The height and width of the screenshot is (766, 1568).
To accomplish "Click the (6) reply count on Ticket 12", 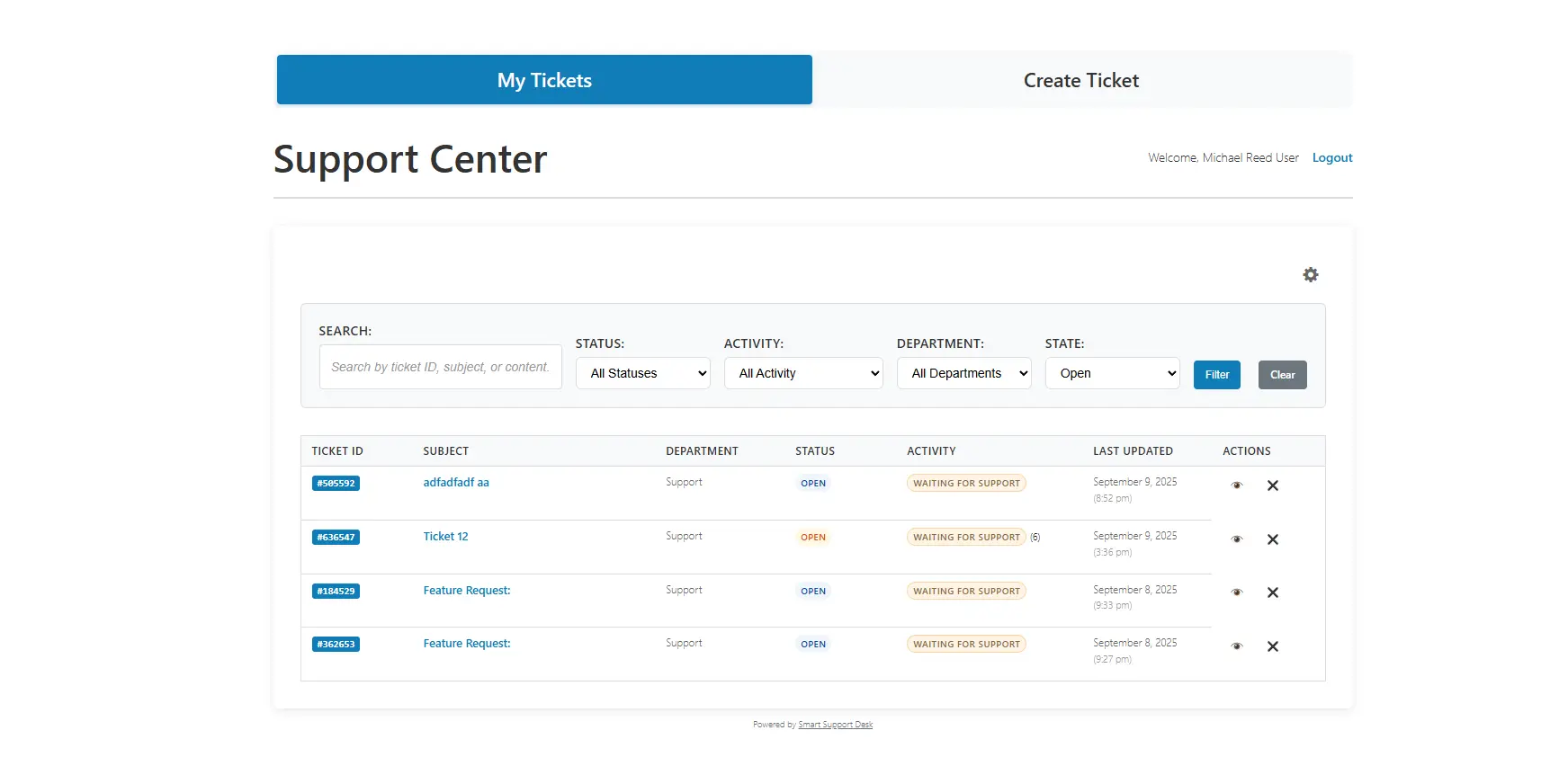I will pyautogui.click(x=1035, y=538).
